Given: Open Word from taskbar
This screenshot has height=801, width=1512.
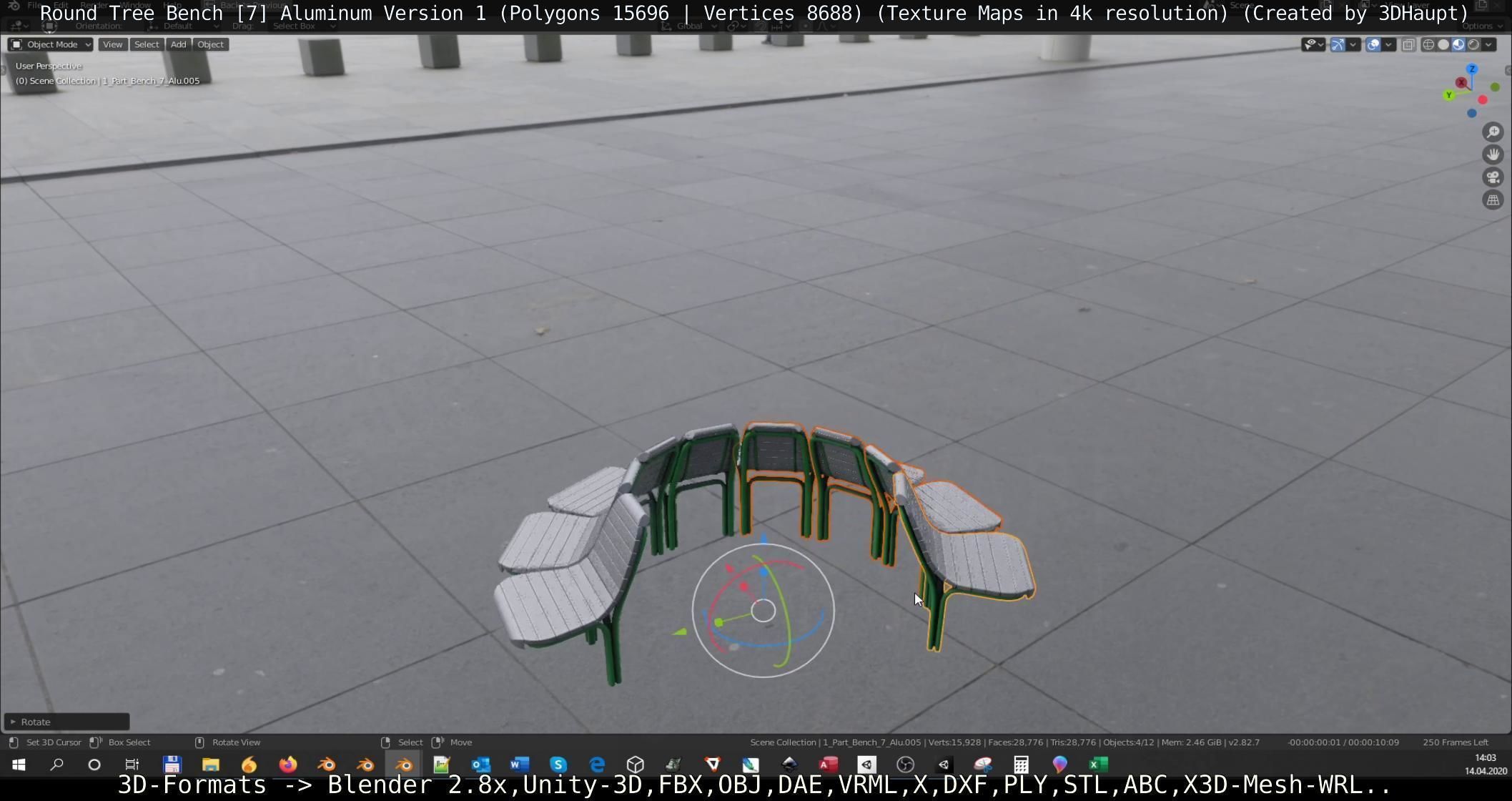Looking at the screenshot, I should [x=520, y=765].
